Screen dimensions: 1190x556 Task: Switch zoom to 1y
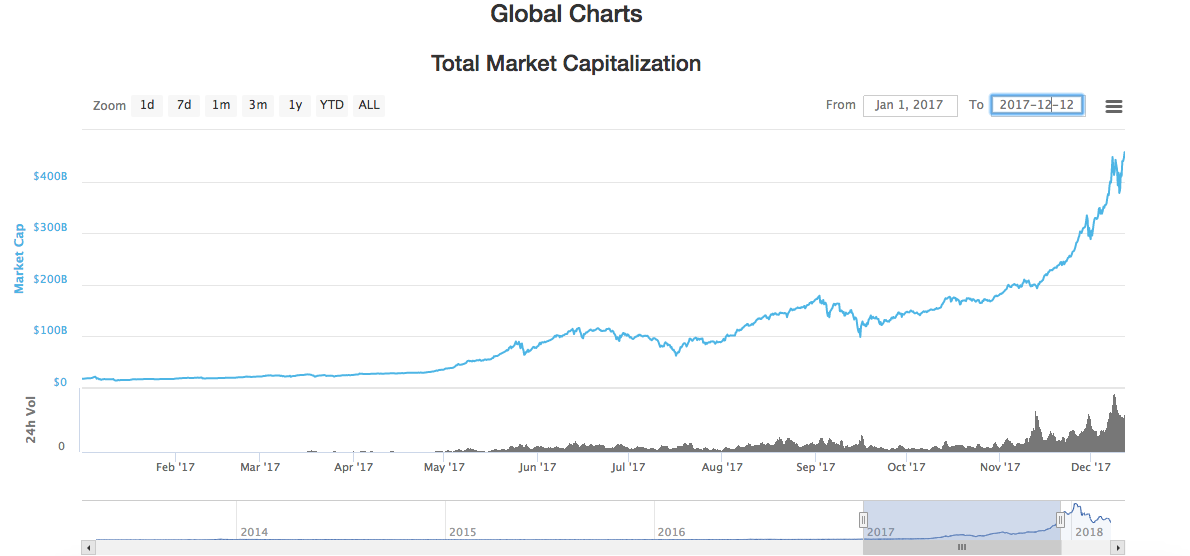point(295,105)
